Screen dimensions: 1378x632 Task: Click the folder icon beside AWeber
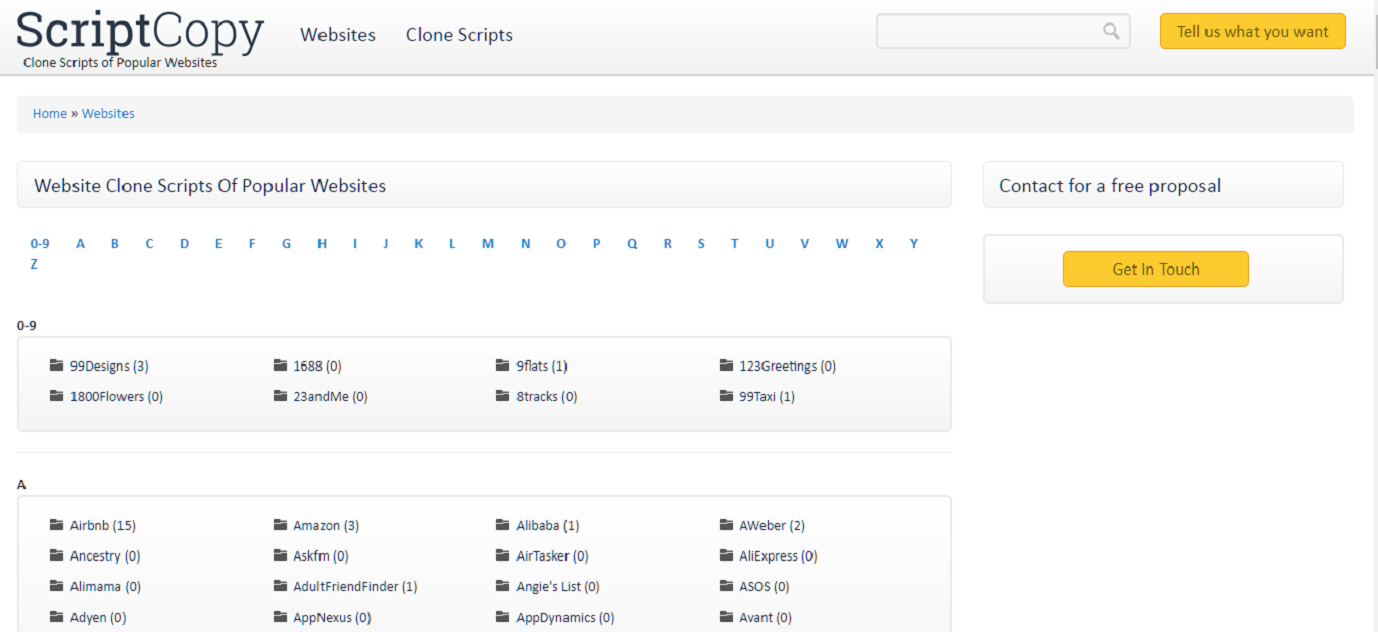(726, 524)
